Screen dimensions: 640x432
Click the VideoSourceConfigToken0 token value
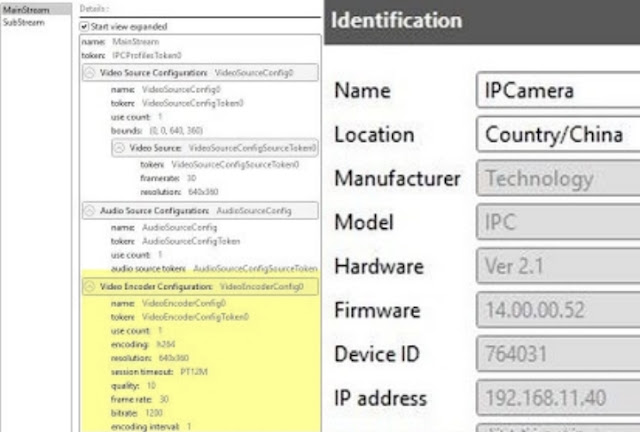(193, 103)
